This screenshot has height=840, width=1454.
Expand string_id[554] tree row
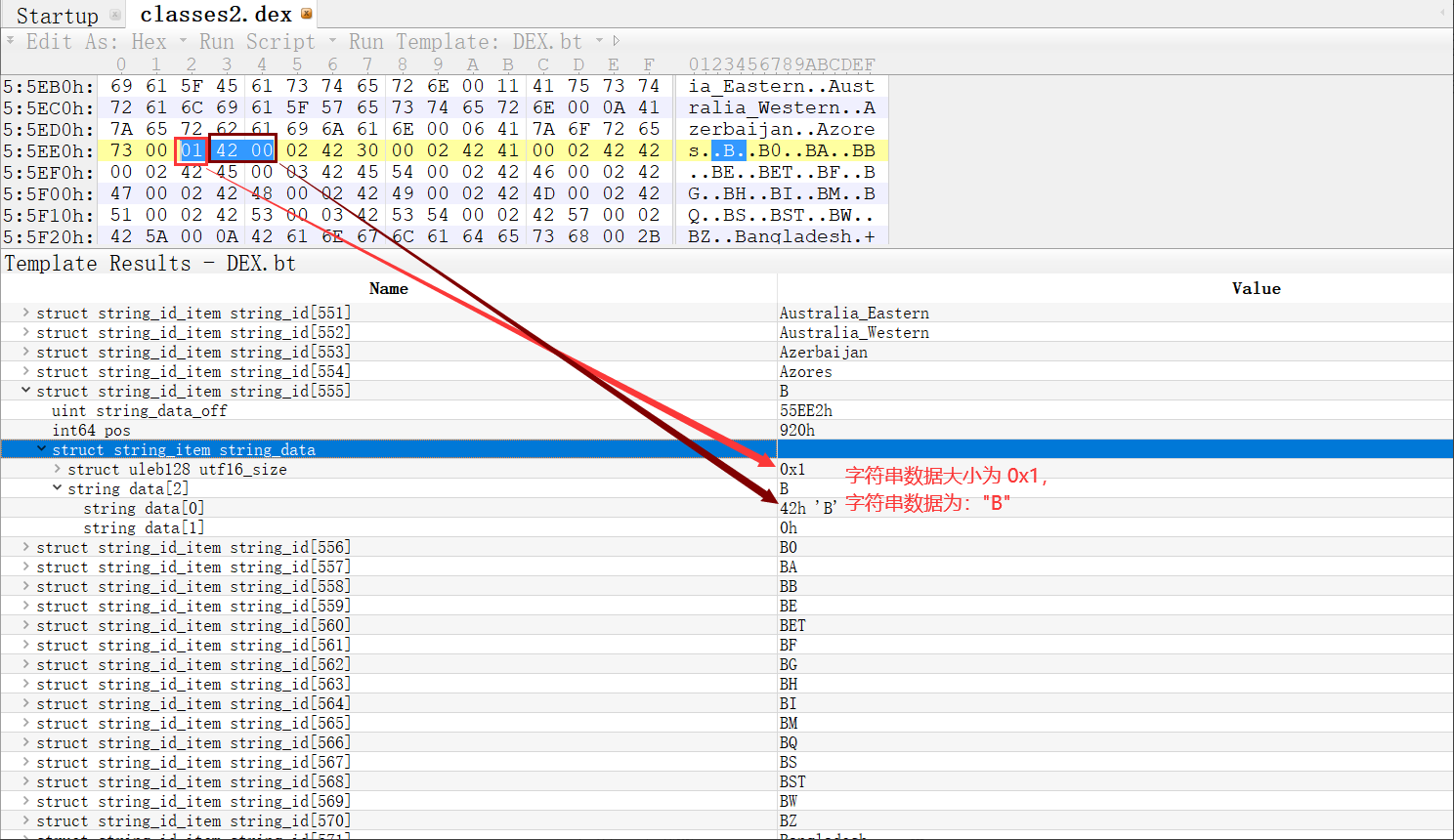(x=26, y=371)
